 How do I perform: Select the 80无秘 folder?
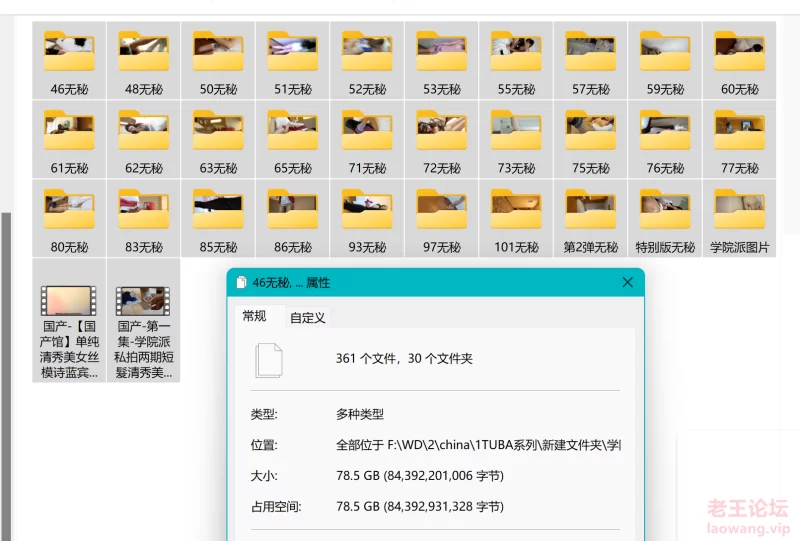(69, 218)
